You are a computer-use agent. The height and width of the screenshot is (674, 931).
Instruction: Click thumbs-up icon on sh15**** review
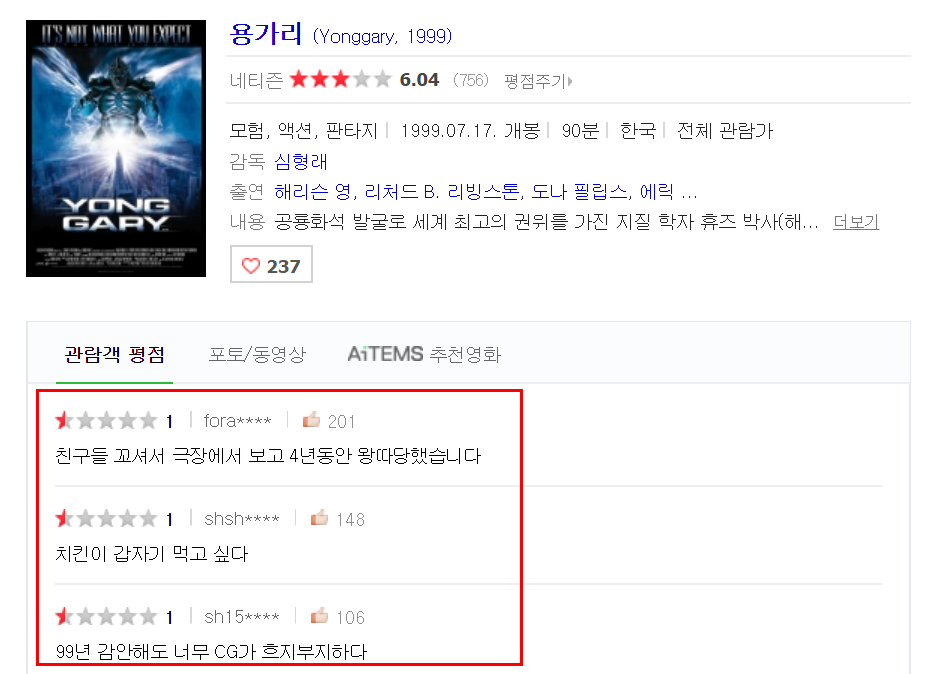[x=319, y=616]
